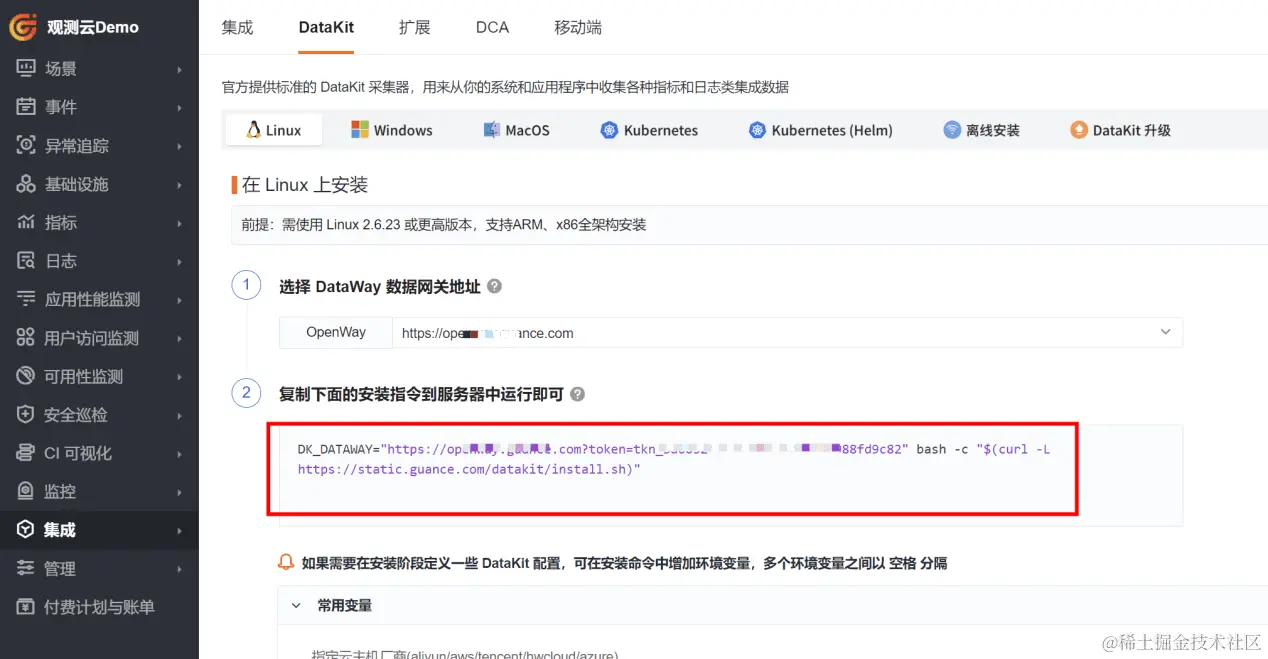Click the bell icon beside 环境变量 note
The width and height of the screenshot is (1268, 659).
tap(286, 563)
